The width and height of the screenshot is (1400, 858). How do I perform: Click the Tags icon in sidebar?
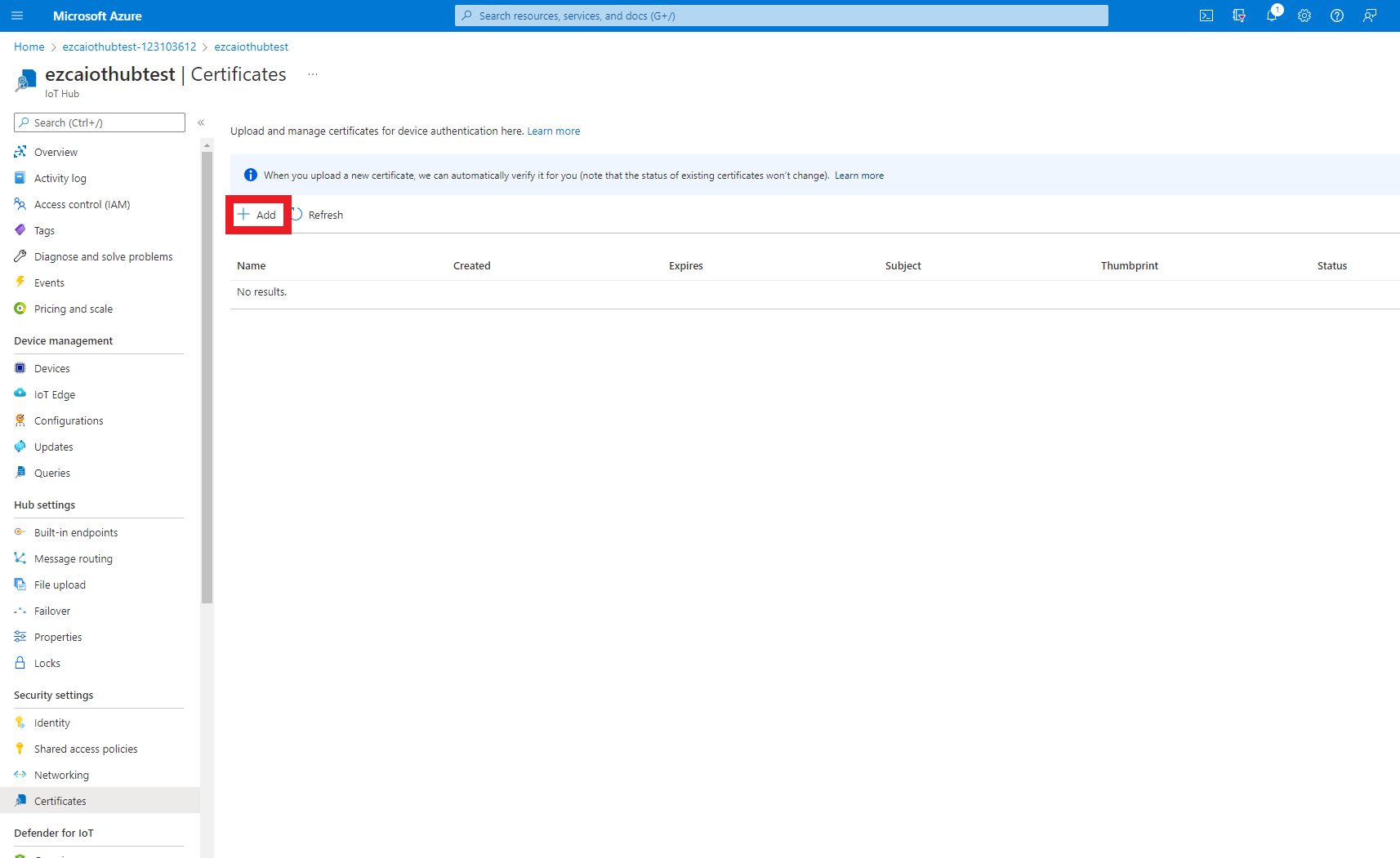pyautogui.click(x=20, y=230)
